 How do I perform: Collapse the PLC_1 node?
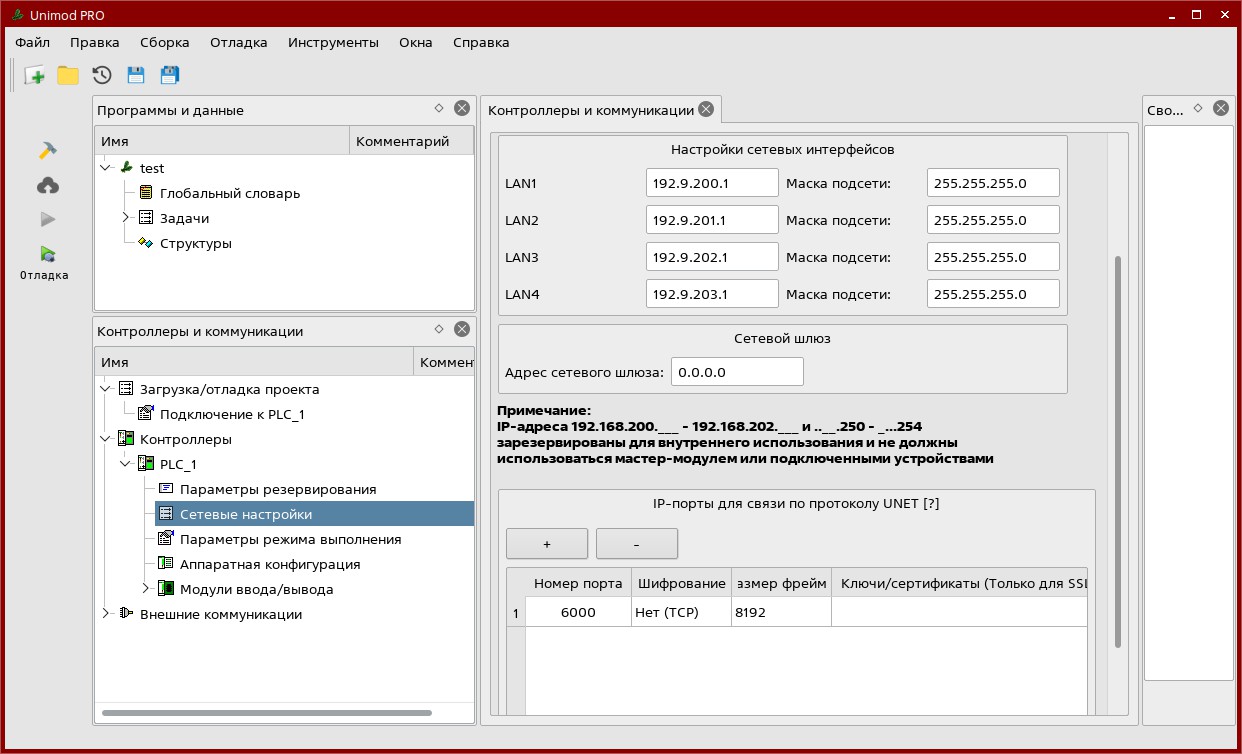tap(126, 464)
